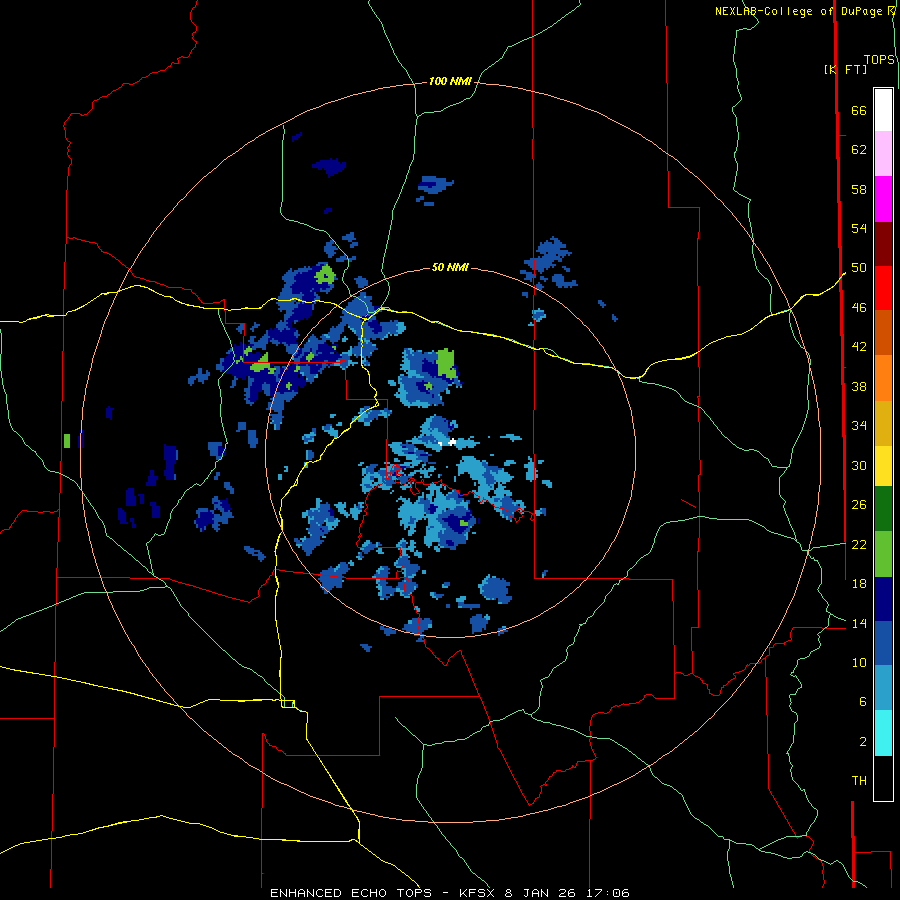Viewport: 900px width, 900px height.
Task: Click the "TOPS" legend heading
Action: (x=879, y=59)
